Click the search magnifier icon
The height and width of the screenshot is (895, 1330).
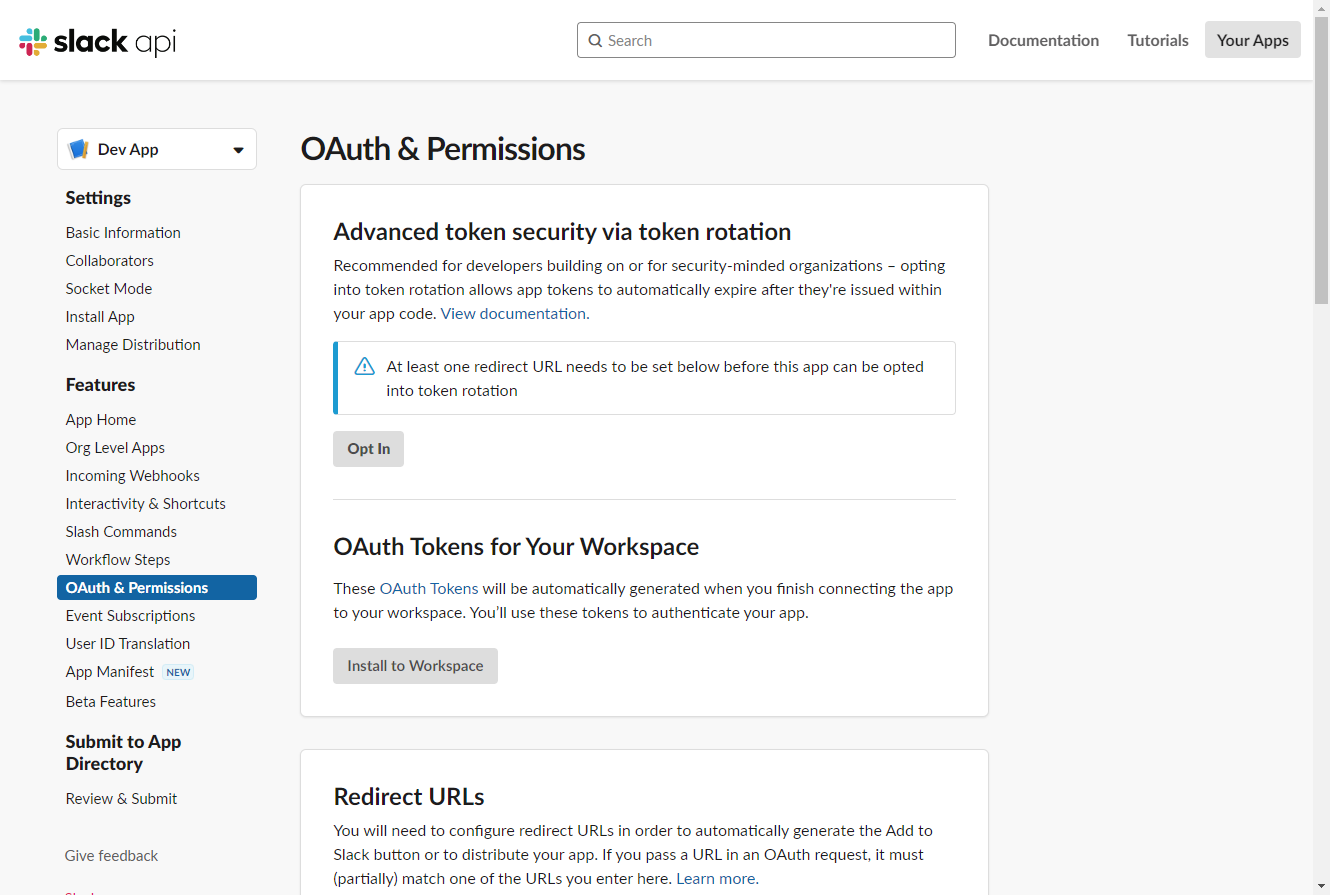[x=596, y=41]
